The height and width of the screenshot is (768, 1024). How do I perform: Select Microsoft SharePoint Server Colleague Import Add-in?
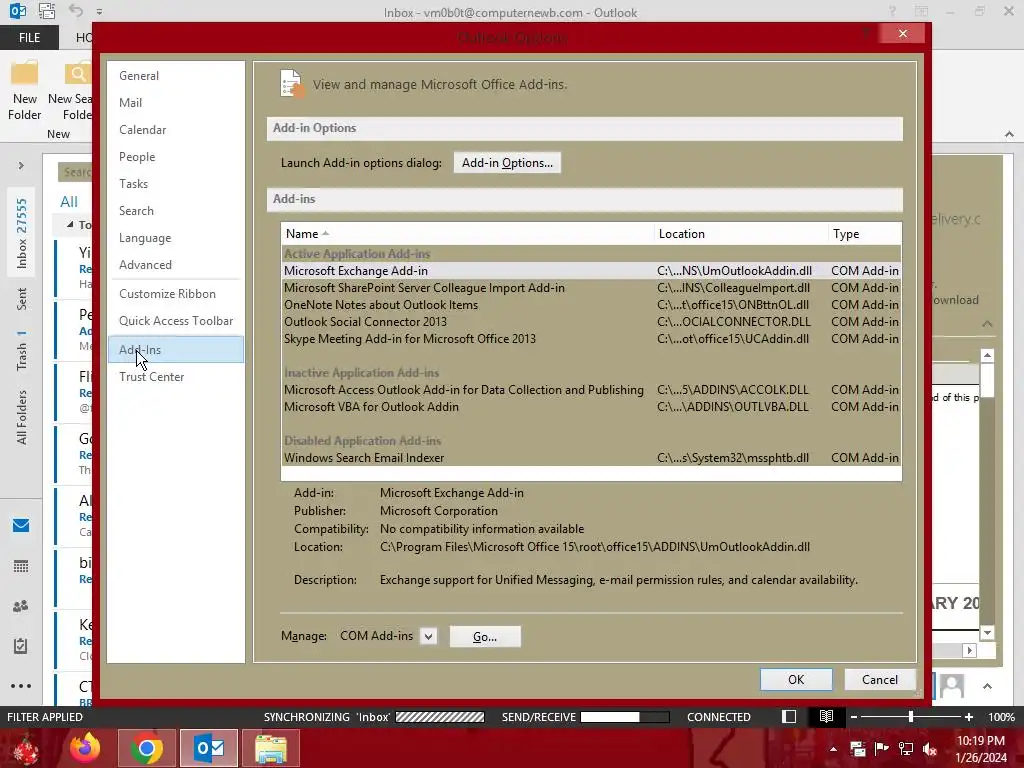click(x=591, y=287)
